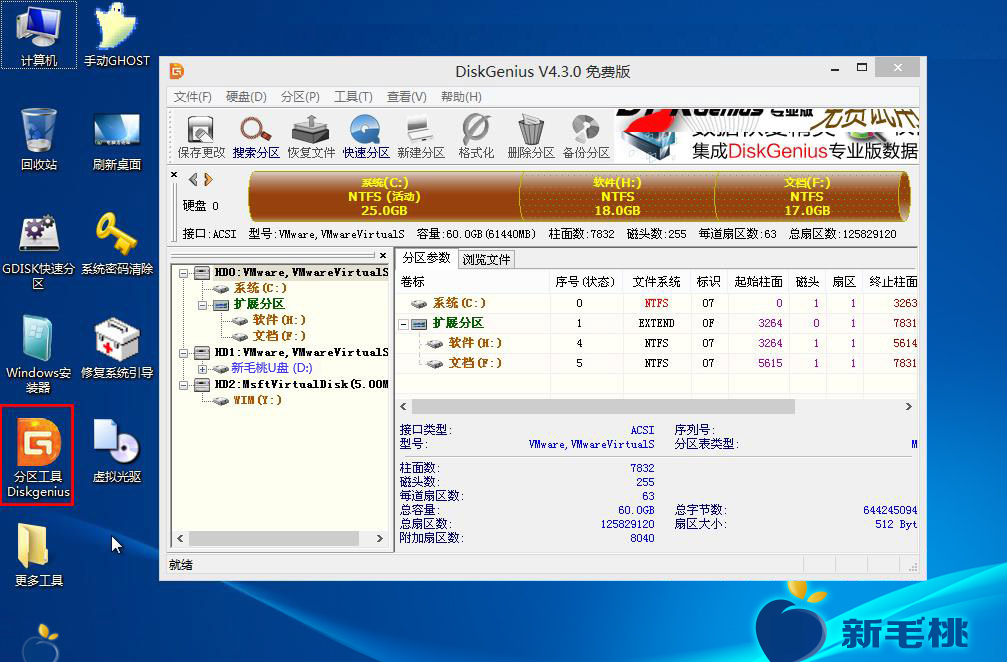Click partition table scrollbar right arrow

[x=908, y=406]
